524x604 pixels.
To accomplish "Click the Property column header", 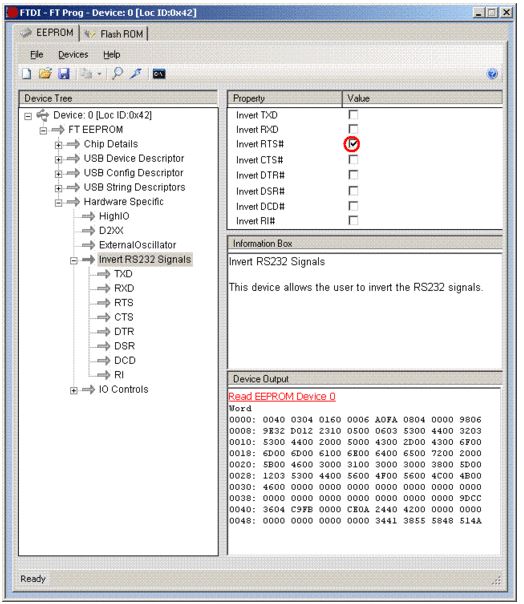I will coord(285,99).
